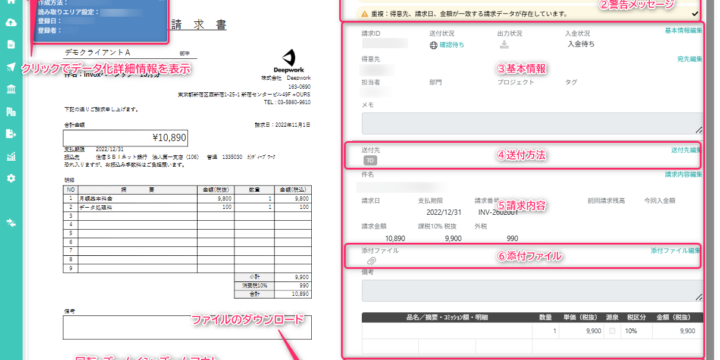Click the 990 tax amount value

pos(512,238)
